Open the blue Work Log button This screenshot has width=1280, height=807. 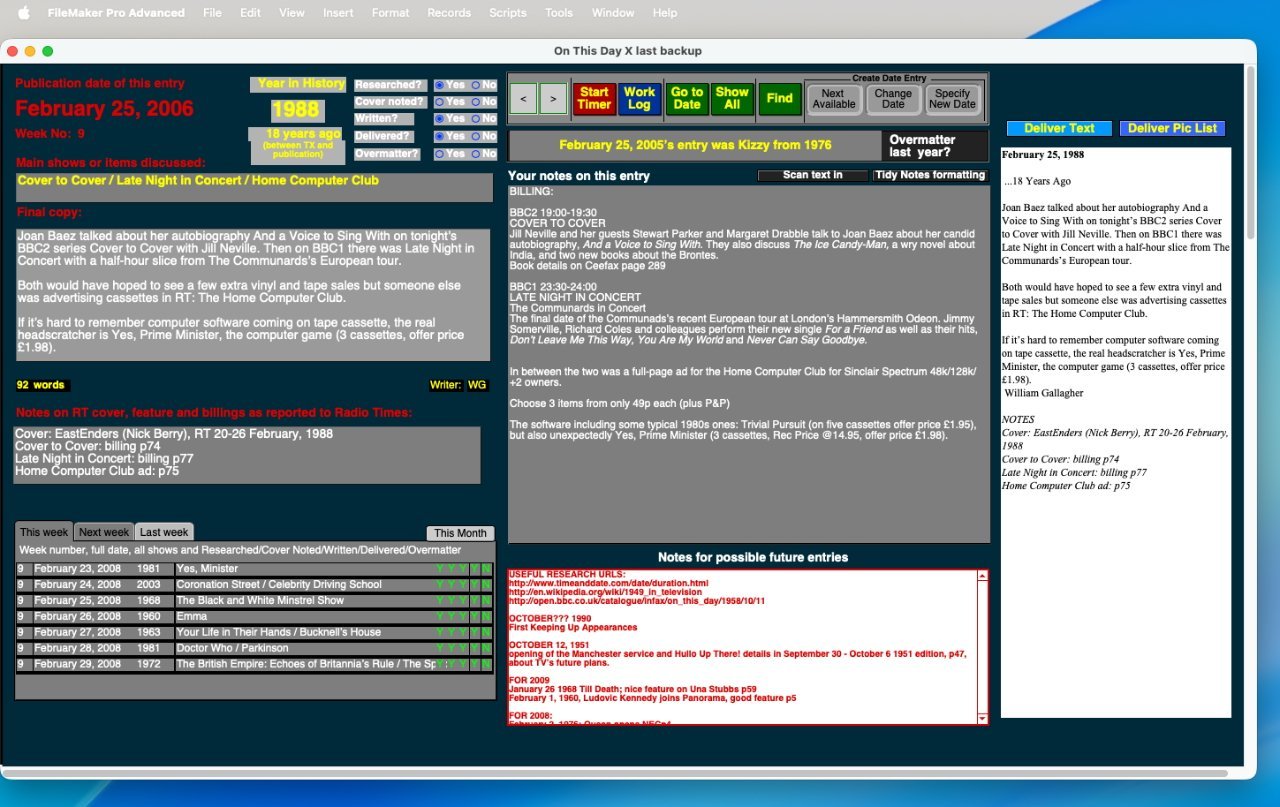pos(639,98)
